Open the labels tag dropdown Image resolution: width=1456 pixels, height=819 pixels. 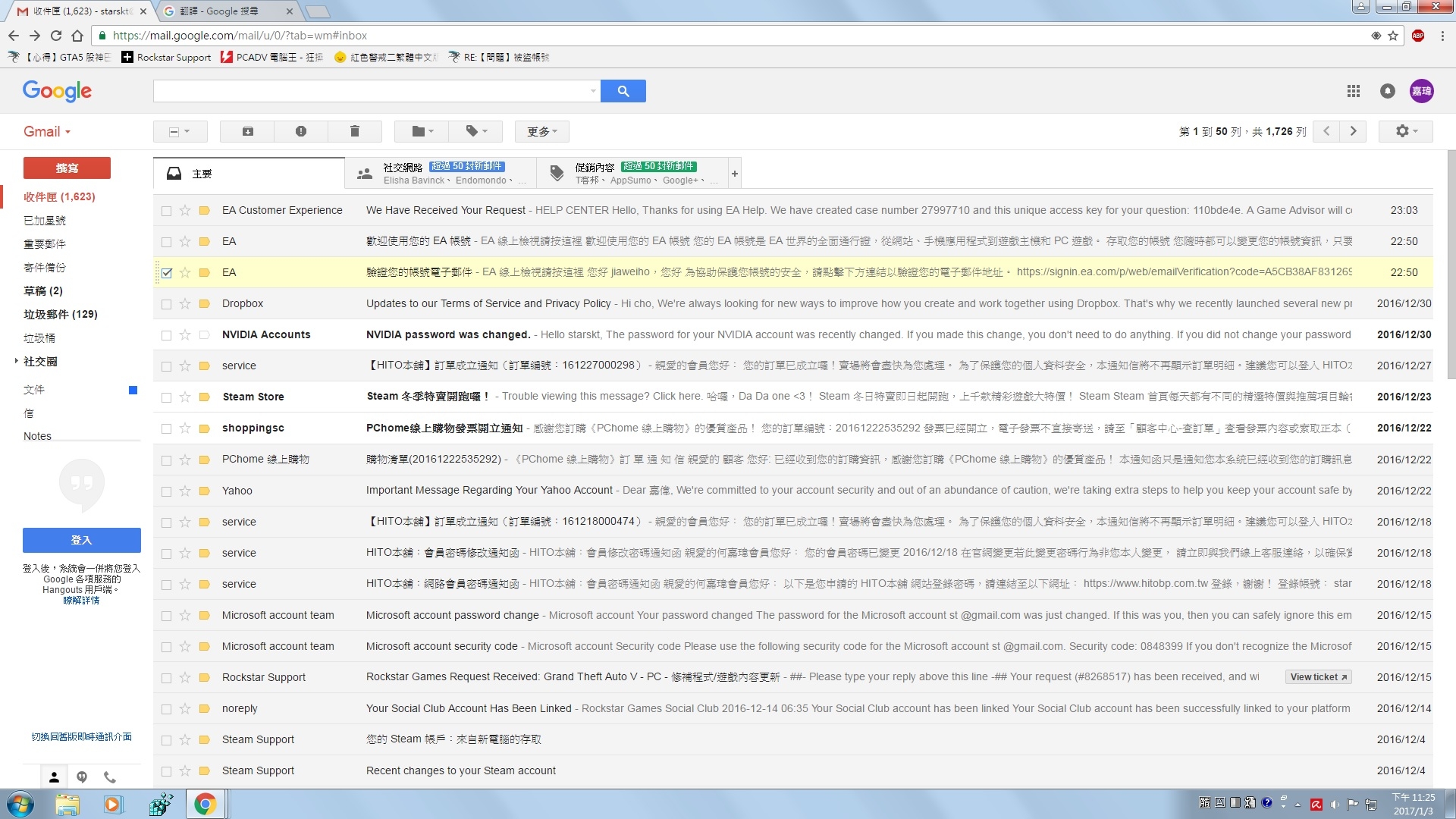click(x=475, y=132)
